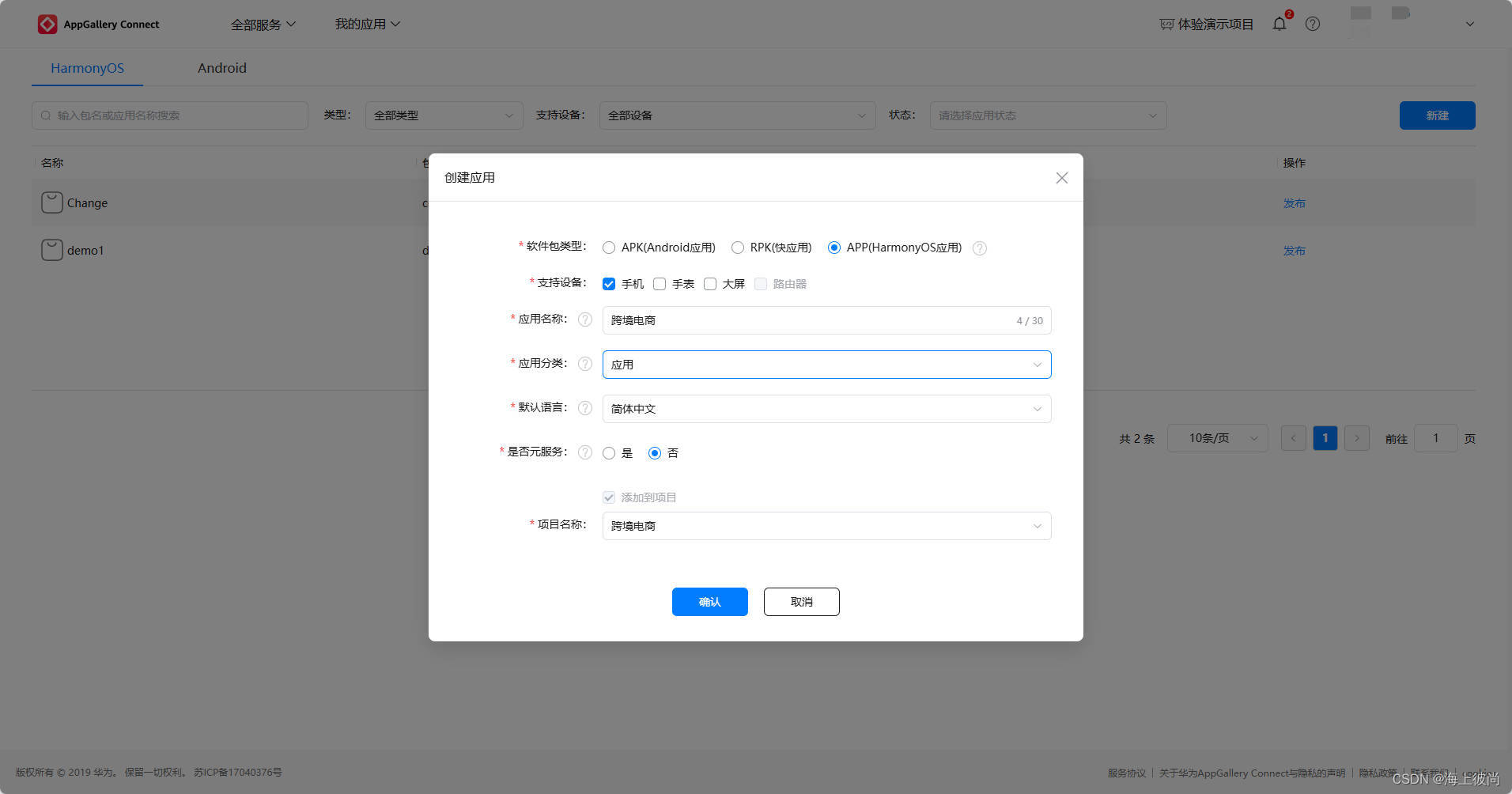
Task: Click the Change app icon
Action: (x=52, y=202)
